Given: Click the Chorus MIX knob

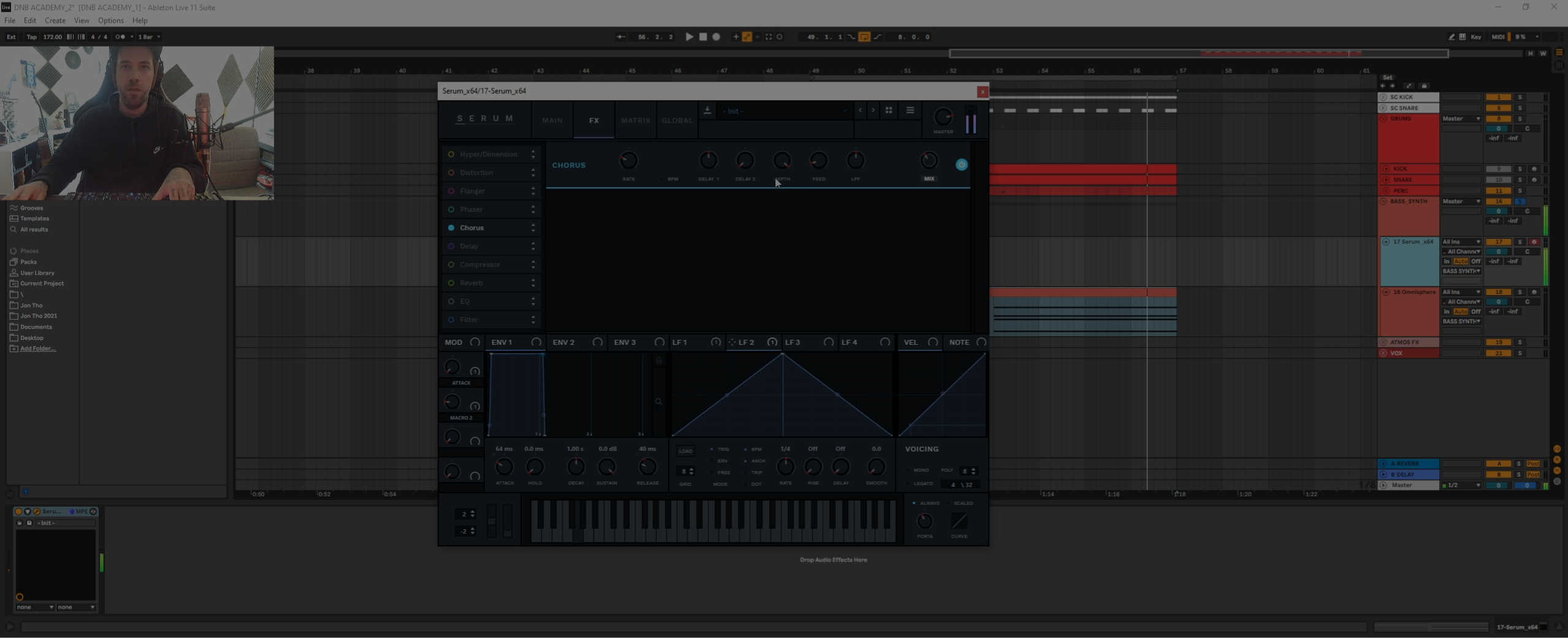Looking at the screenshot, I should tap(929, 161).
